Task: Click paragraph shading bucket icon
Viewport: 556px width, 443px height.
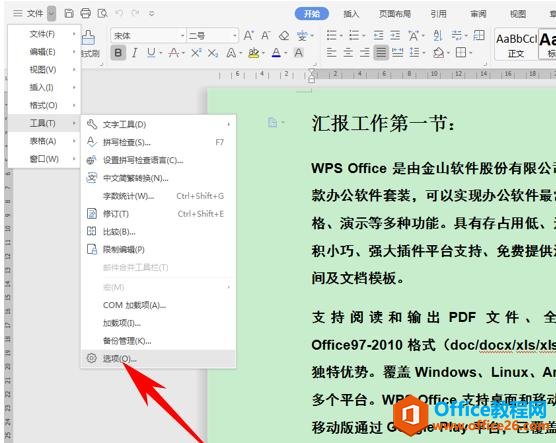Action: [x=439, y=53]
